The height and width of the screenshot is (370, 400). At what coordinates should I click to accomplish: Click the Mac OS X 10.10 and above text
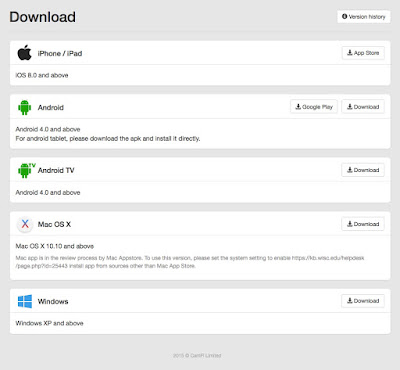[55, 246]
